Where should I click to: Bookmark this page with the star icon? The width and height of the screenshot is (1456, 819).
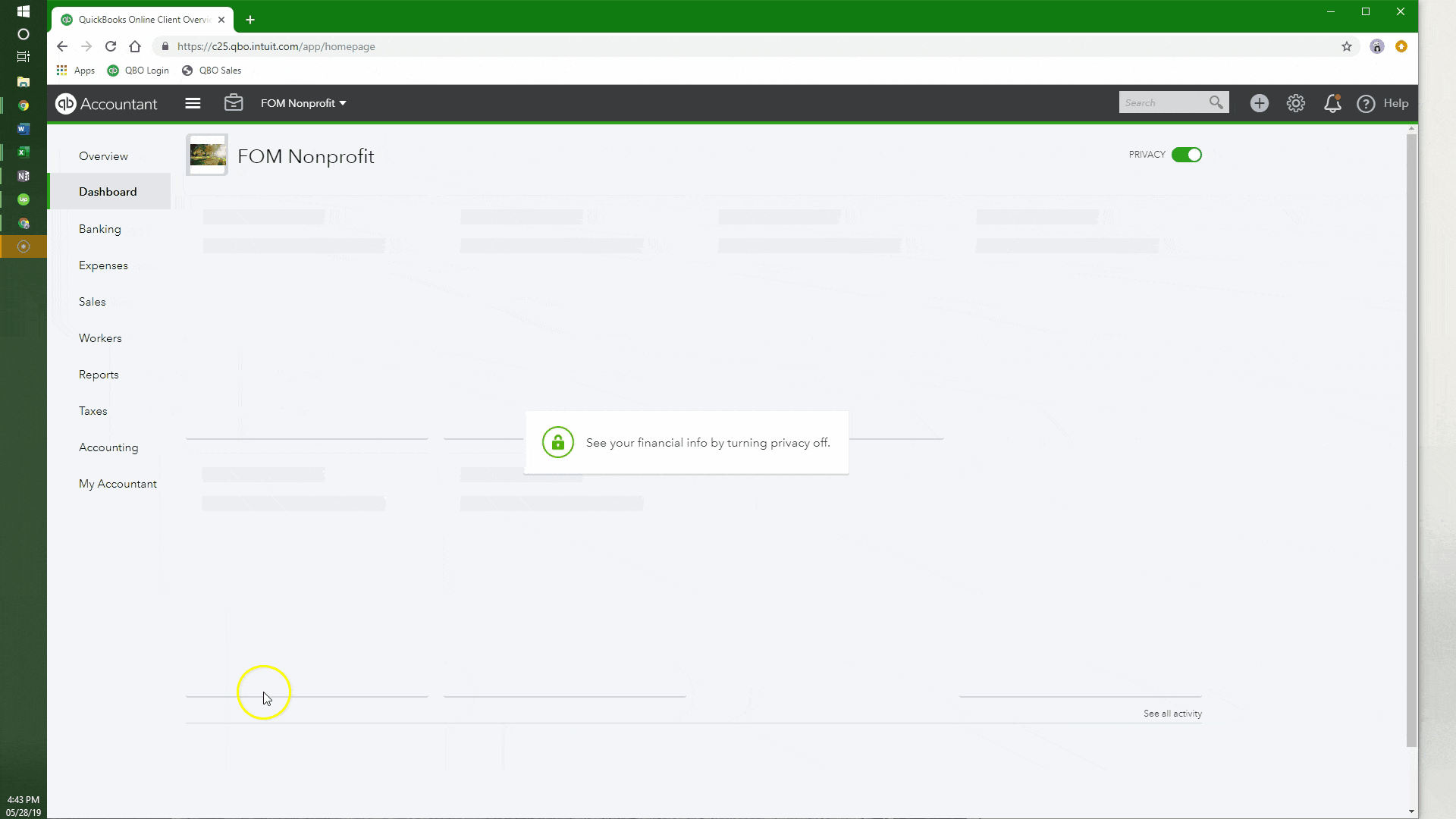pyautogui.click(x=1347, y=46)
